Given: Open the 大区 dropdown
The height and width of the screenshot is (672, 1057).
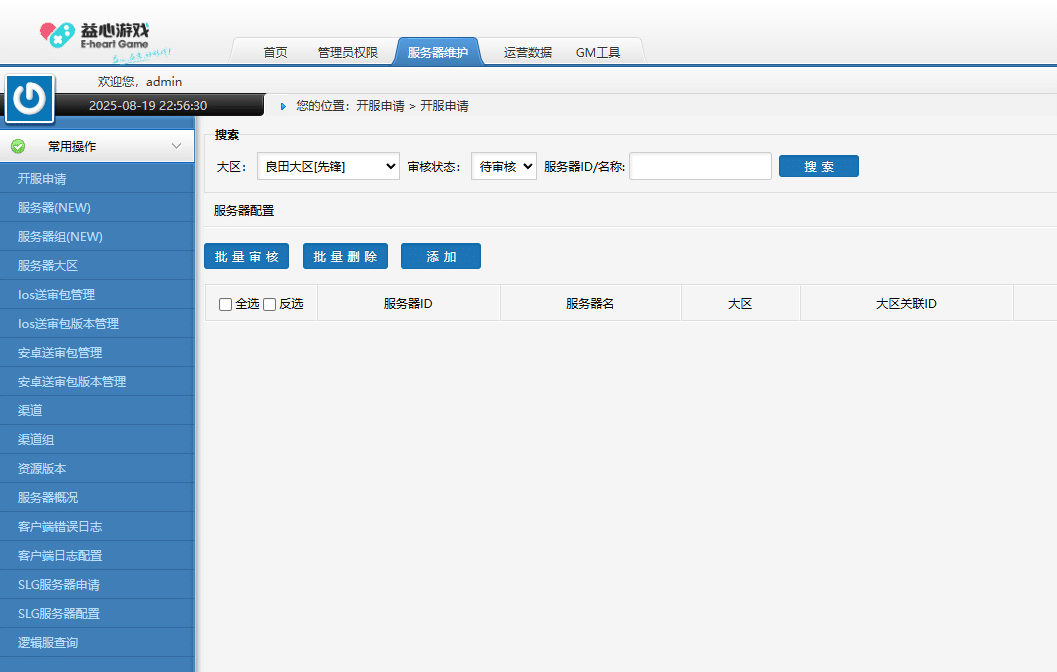Looking at the screenshot, I should point(328,167).
